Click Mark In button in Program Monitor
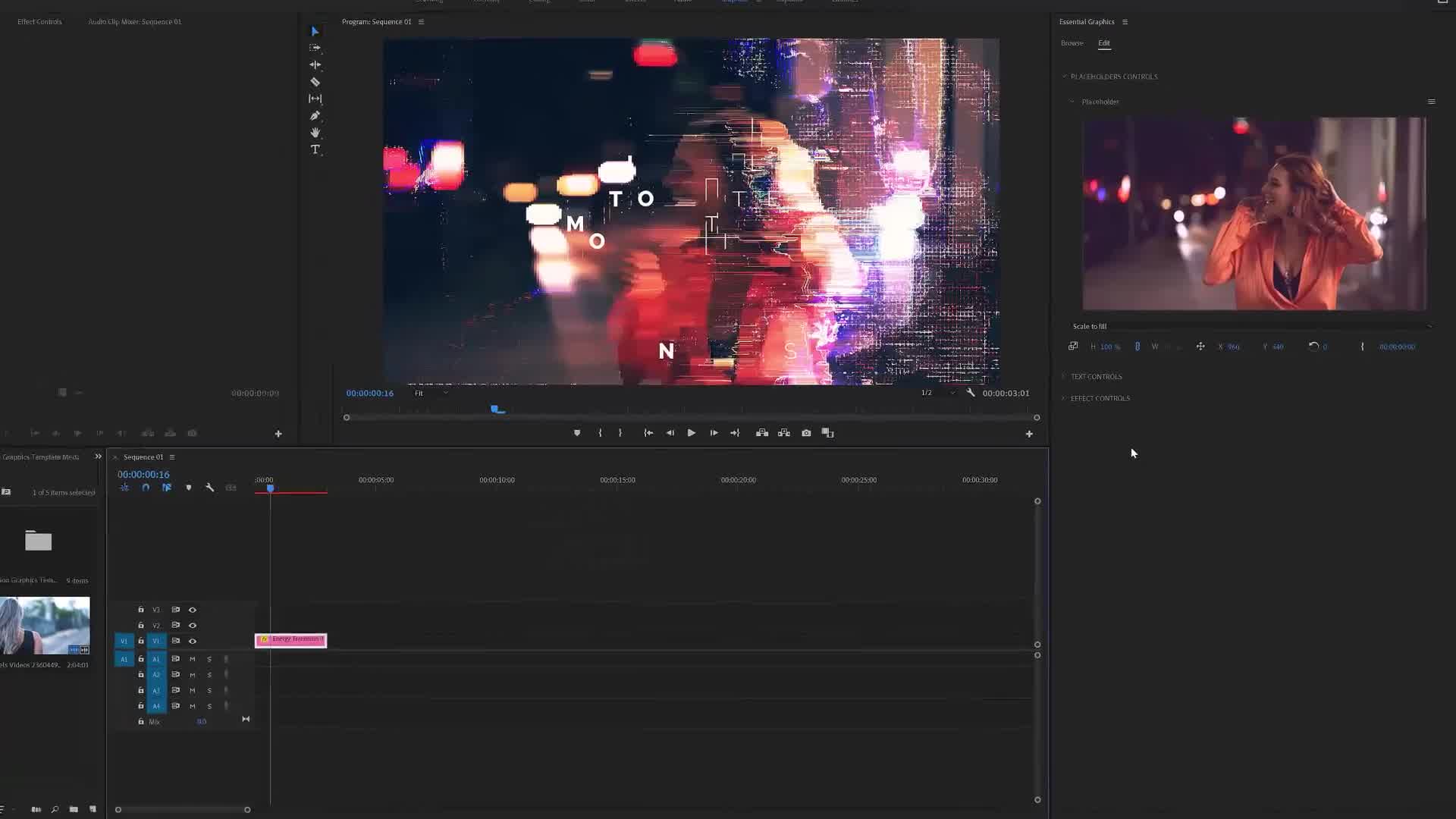Screen dimensions: 1456x819 600,433
